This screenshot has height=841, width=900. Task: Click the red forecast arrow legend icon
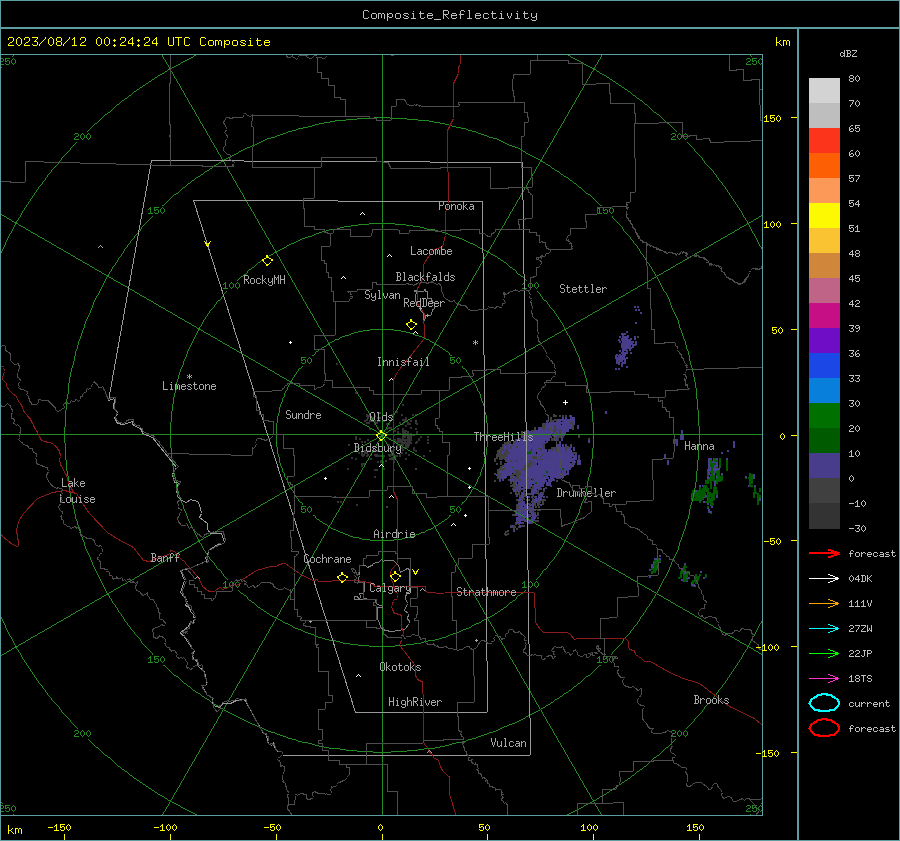(x=824, y=553)
